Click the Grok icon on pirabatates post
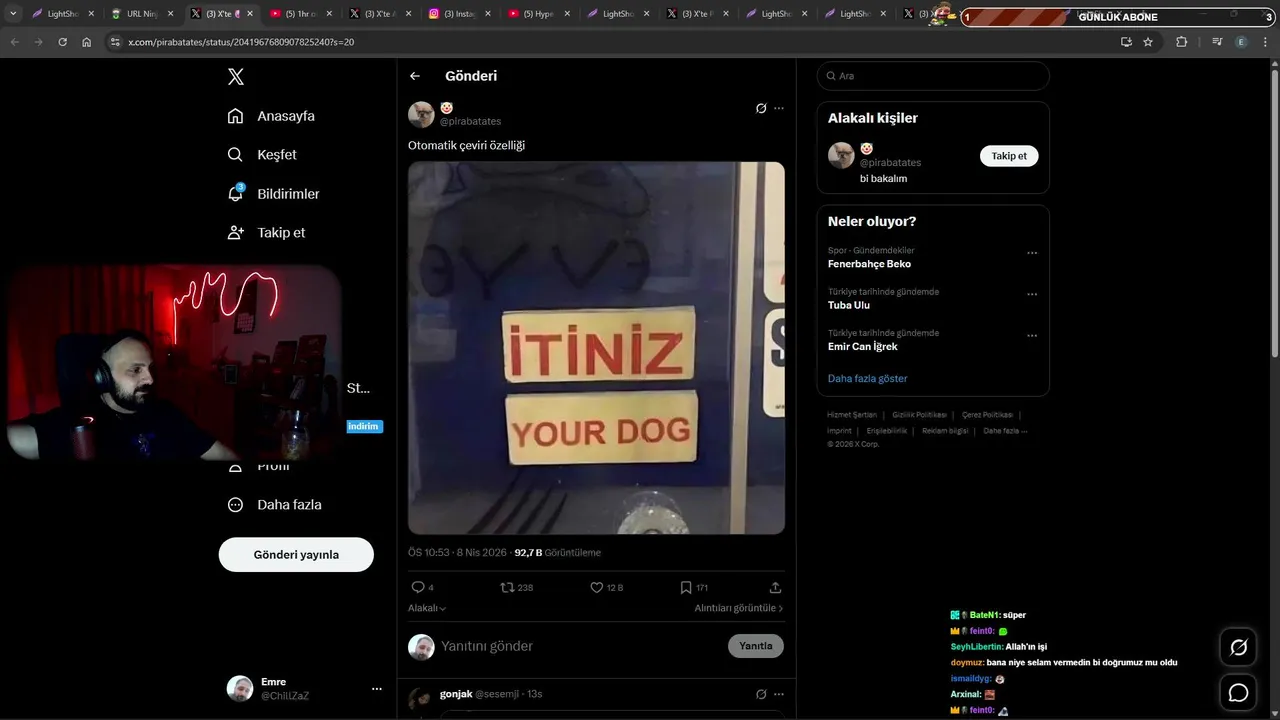This screenshot has height=720, width=1280. (761, 108)
